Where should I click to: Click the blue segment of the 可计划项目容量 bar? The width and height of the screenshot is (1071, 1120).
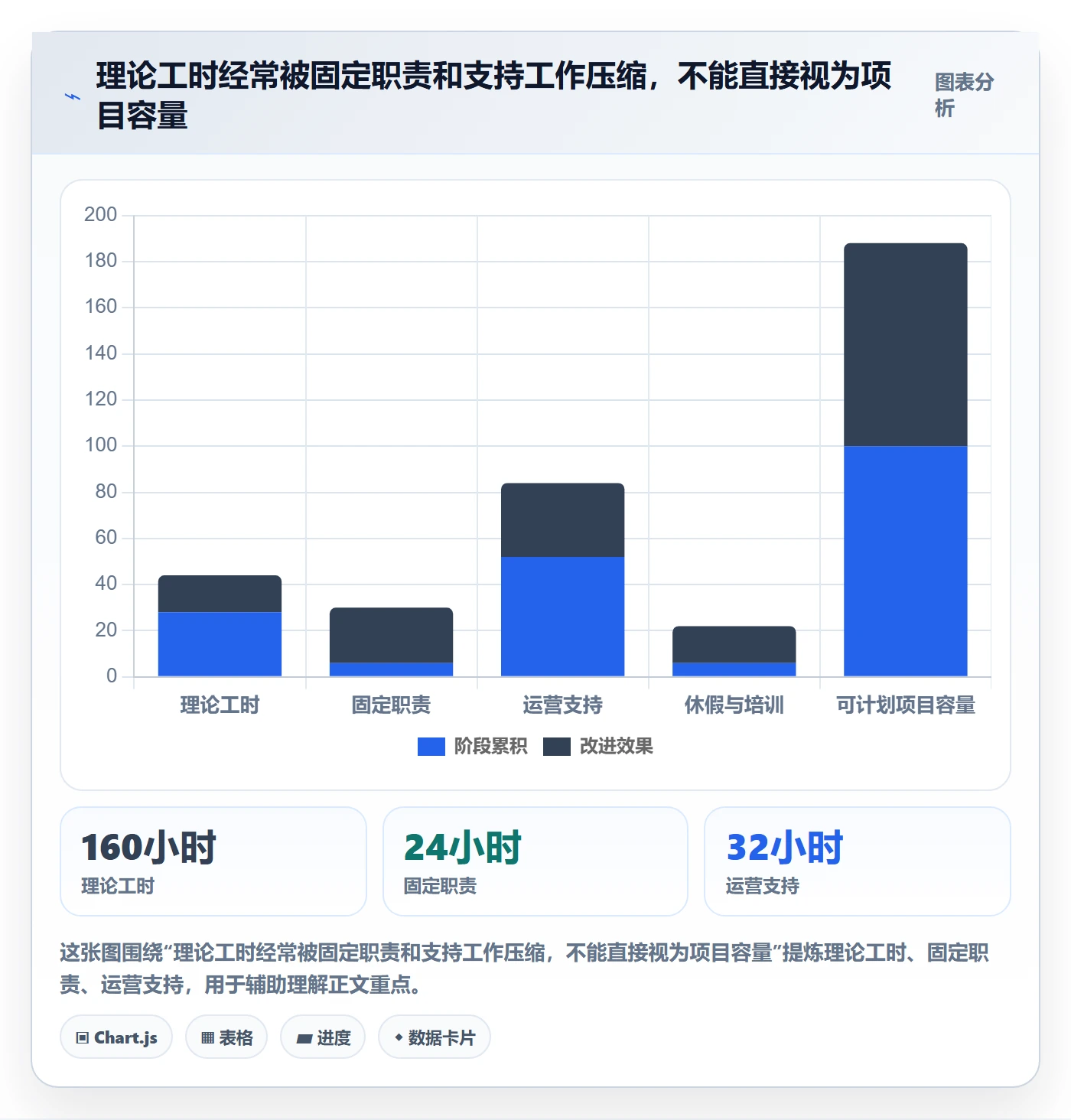pyautogui.click(x=906, y=561)
